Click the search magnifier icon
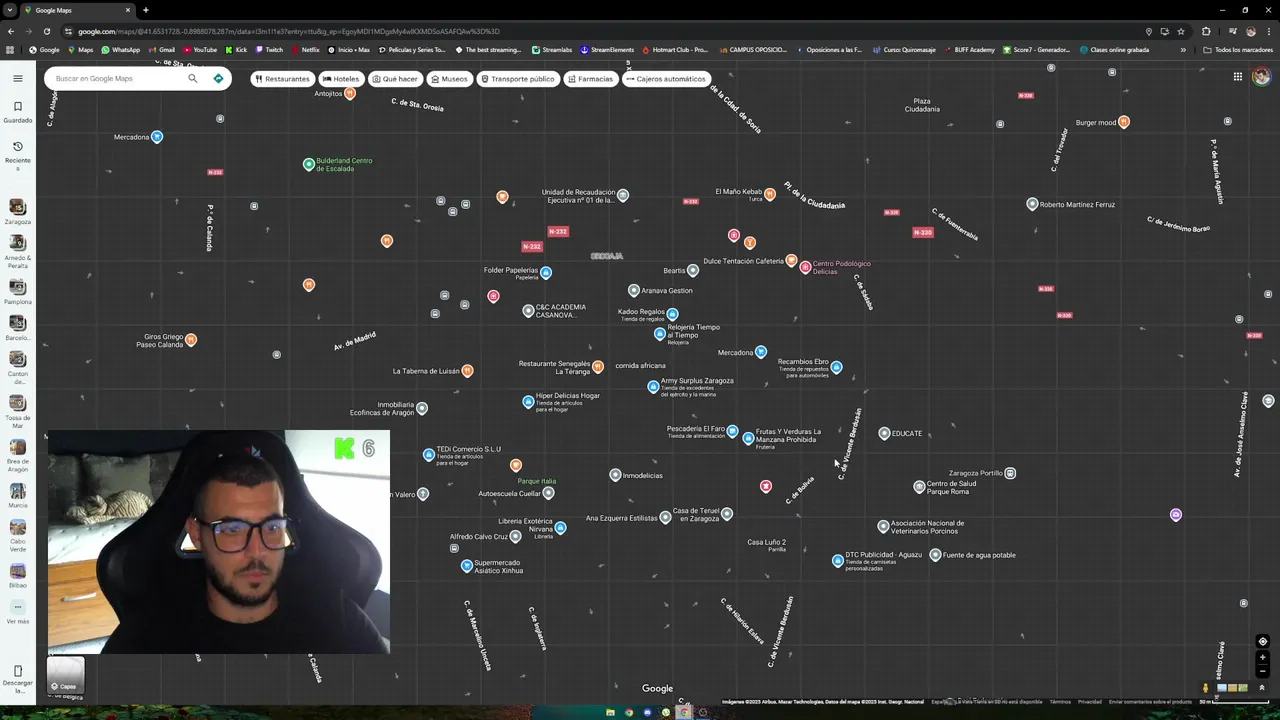This screenshot has width=1280, height=720. (193, 78)
